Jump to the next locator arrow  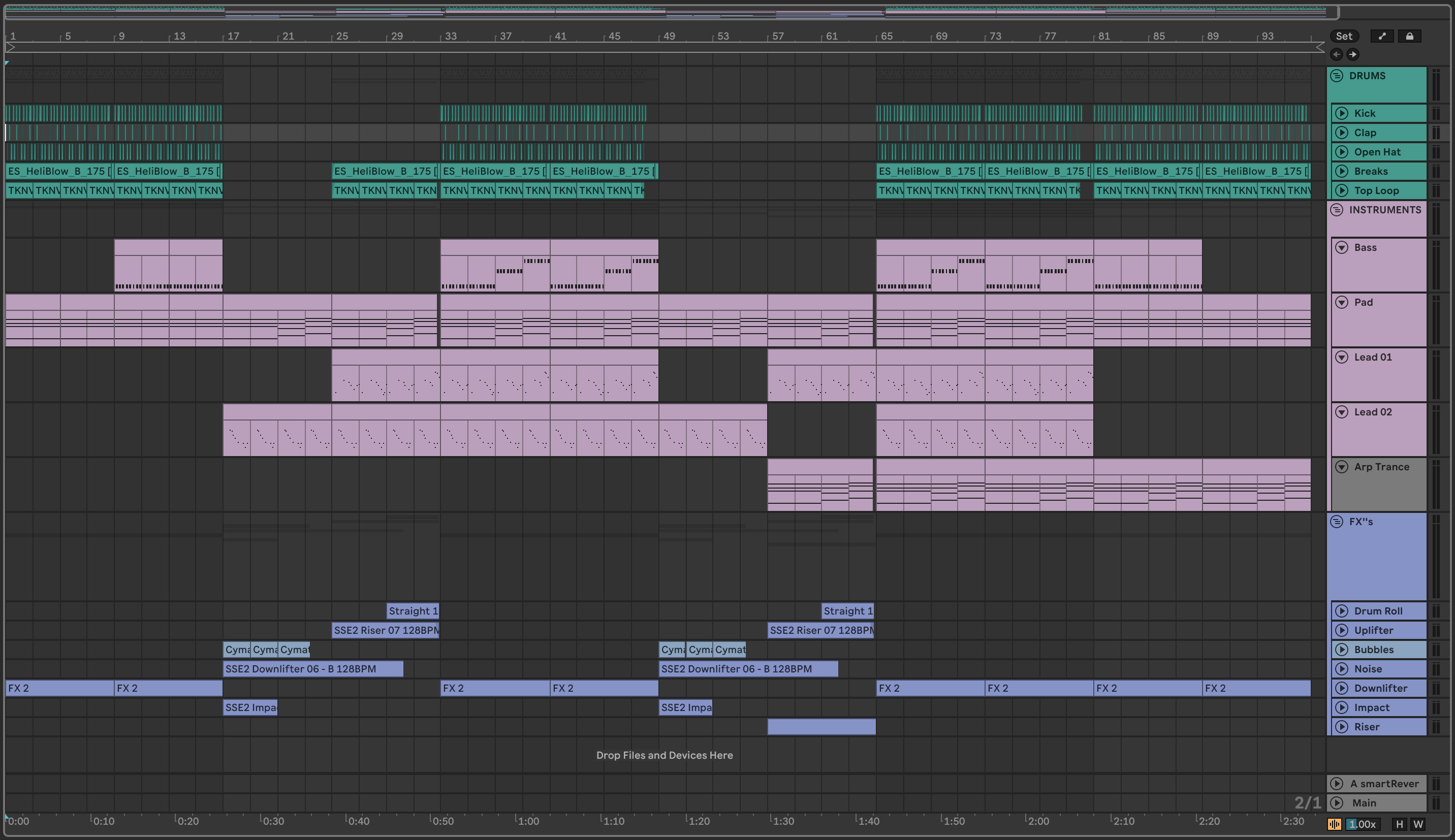pyautogui.click(x=1352, y=54)
